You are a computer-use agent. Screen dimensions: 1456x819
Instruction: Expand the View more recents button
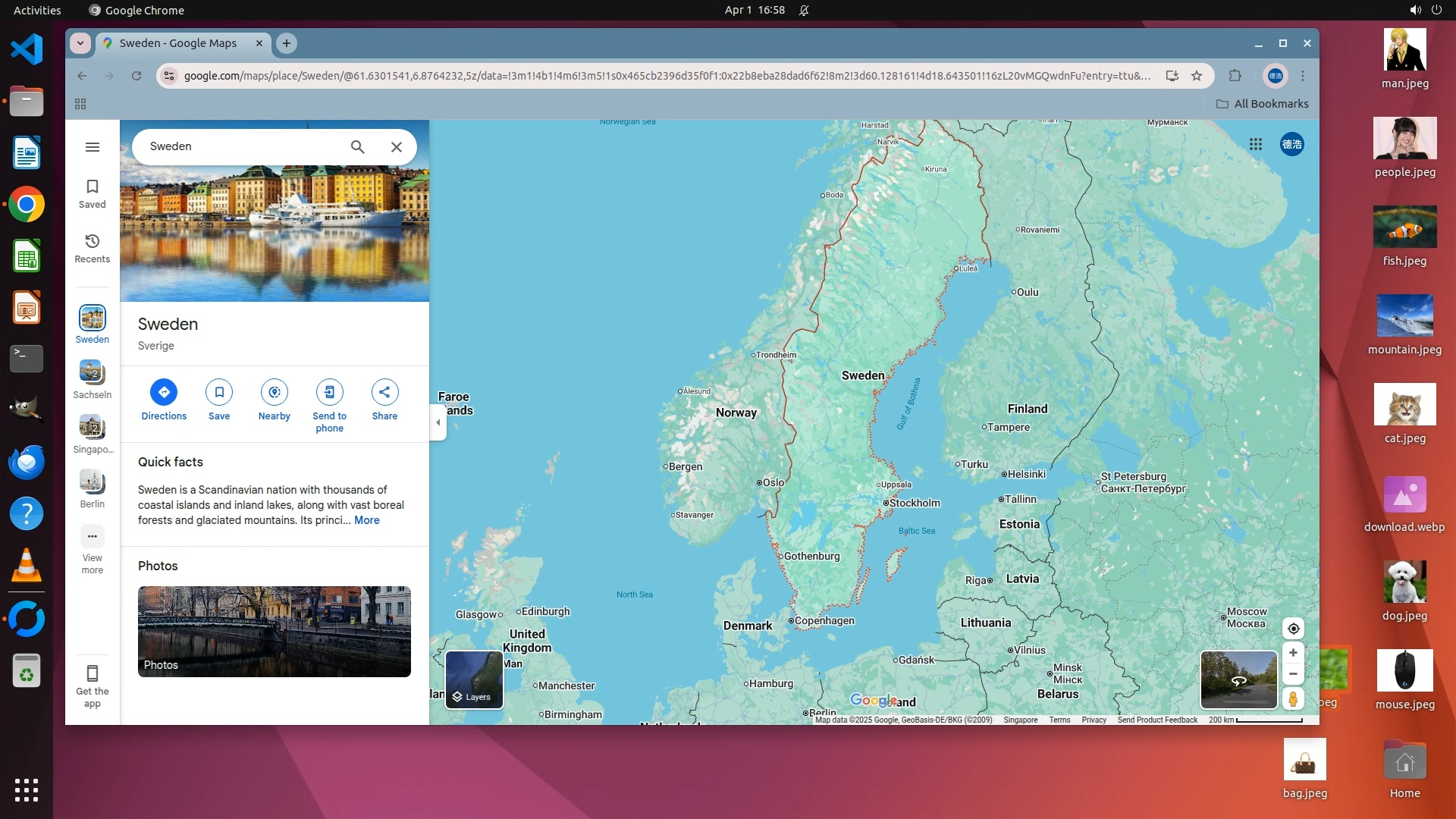pyautogui.click(x=93, y=537)
